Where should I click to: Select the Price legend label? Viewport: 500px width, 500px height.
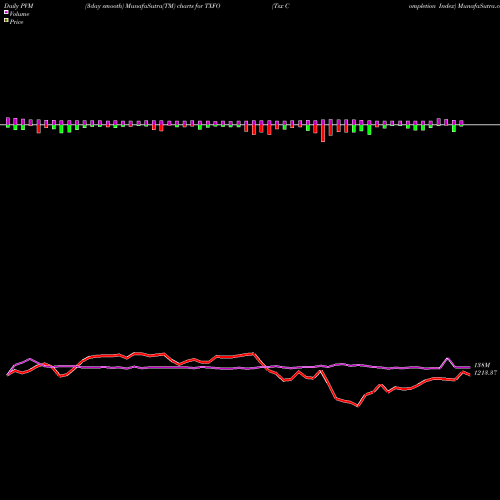pyautogui.click(x=16, y=22)
